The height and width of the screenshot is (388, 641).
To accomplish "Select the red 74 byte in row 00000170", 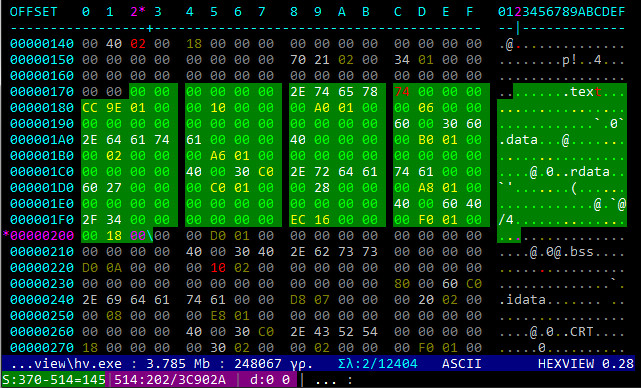I will 402,92.
